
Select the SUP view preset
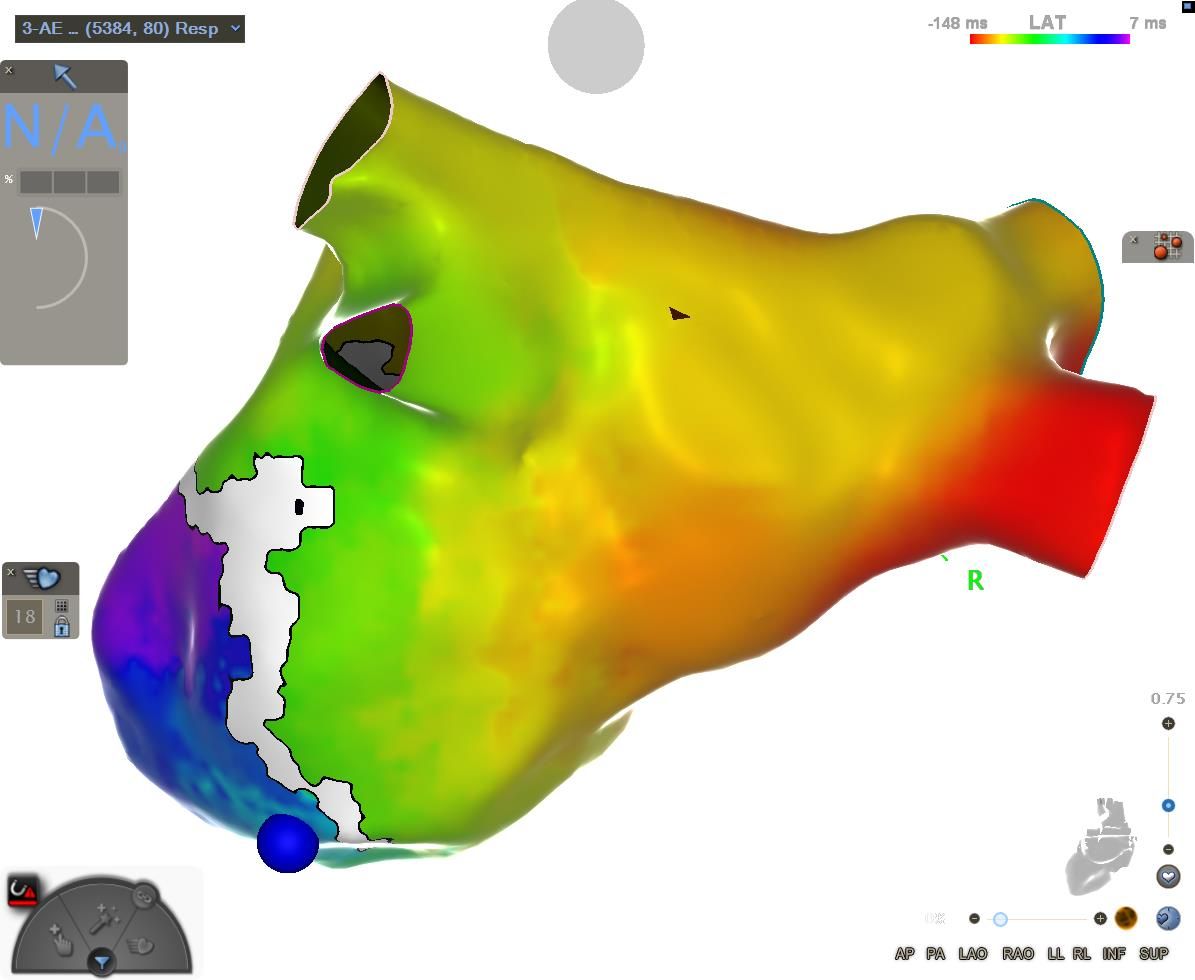[1153, 954]
